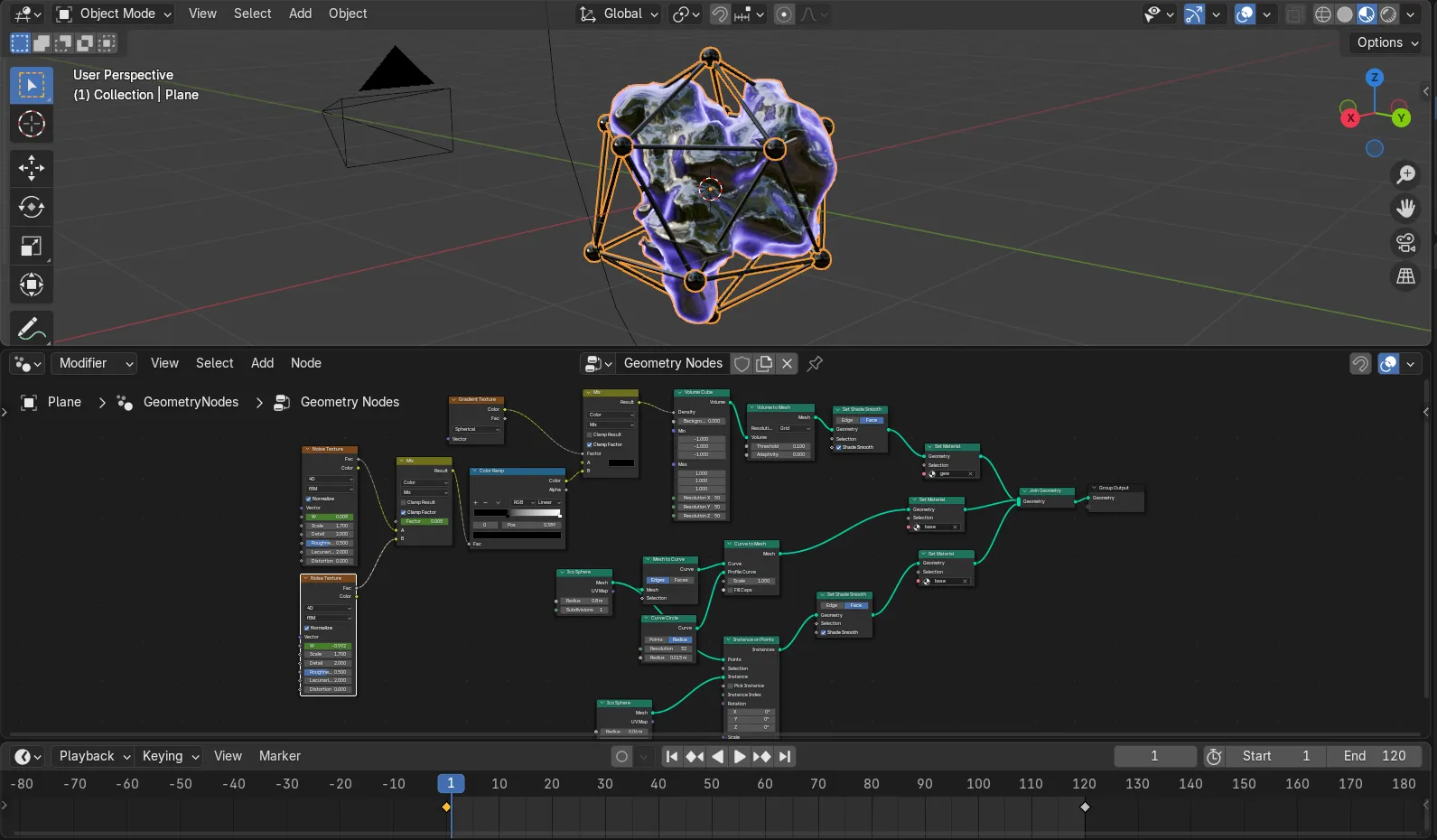
Task: Toggle the camera view icon
Action: (x=1405, y=243)
